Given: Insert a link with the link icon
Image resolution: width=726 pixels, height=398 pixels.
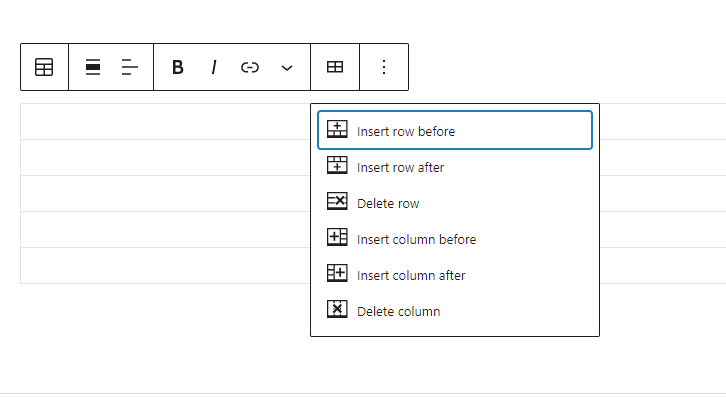Looking at the screenshot, I should [x=250, y=67].
